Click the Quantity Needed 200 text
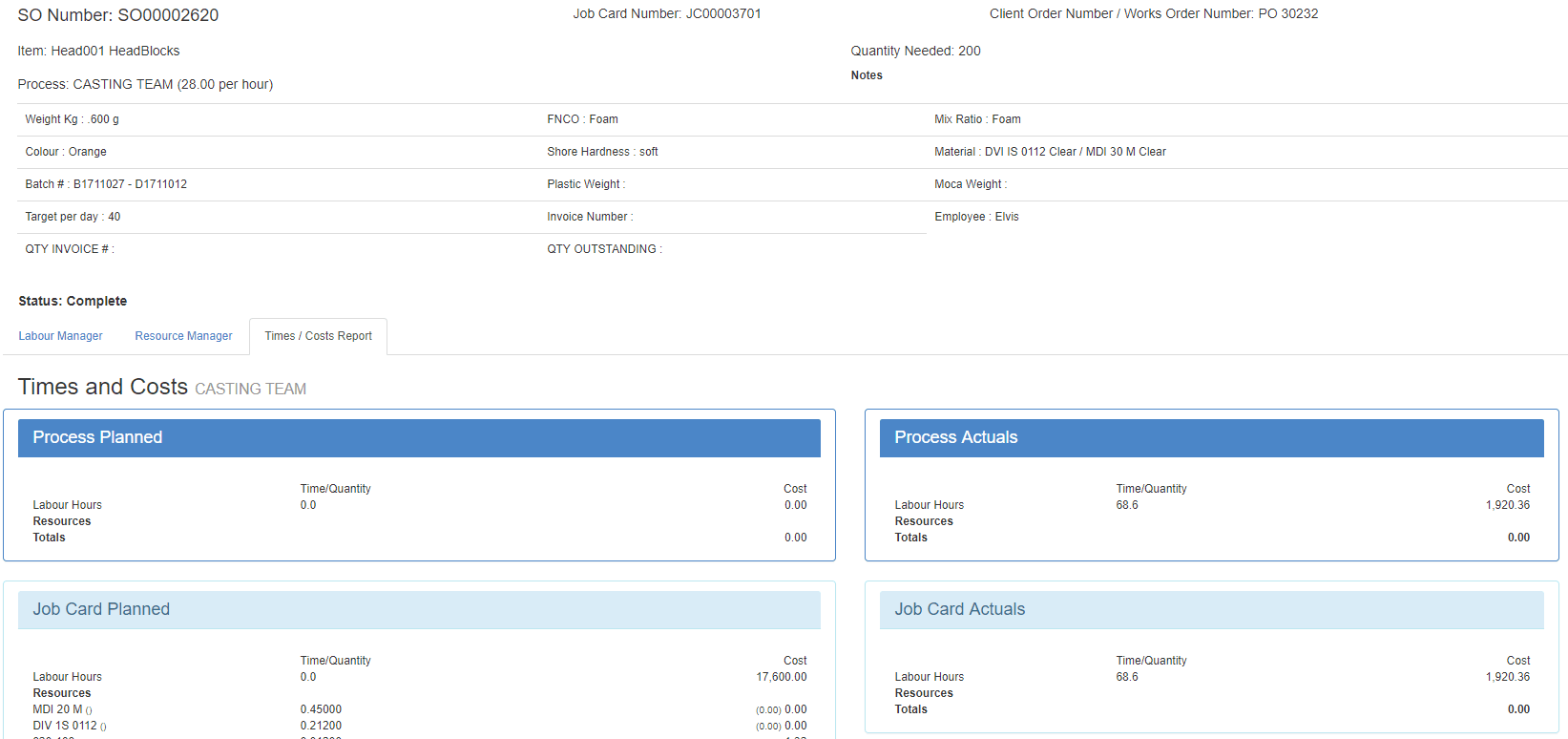 (x=915, y=51)
